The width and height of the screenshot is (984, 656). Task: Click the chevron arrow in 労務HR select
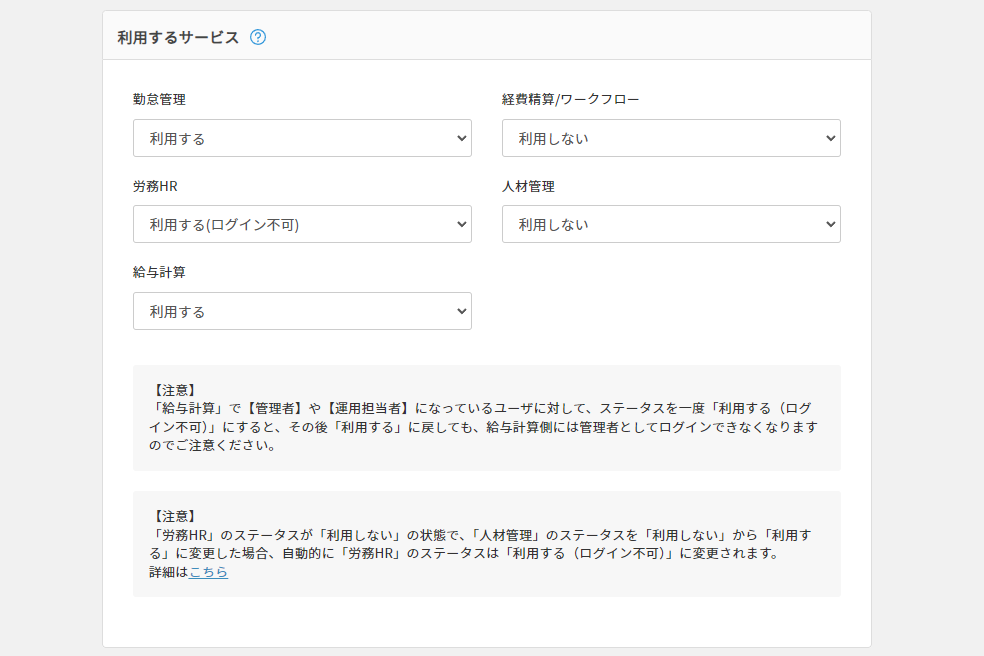[461, 224]
